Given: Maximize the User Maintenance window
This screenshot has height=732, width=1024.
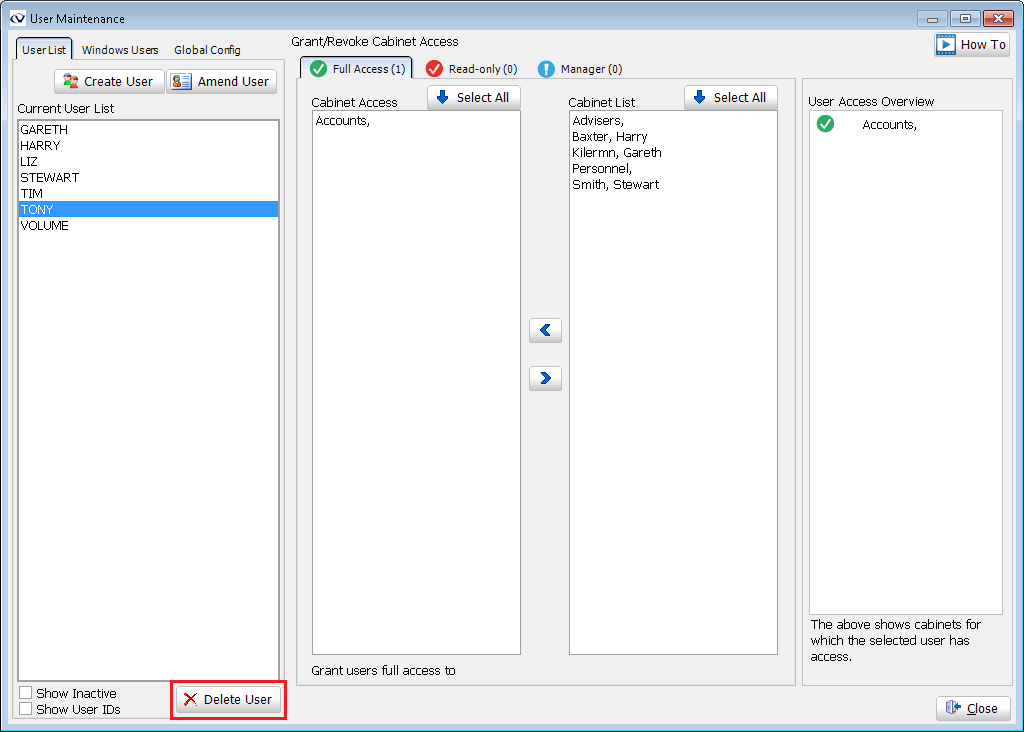Looking at the screenshot, I should 965,19.
